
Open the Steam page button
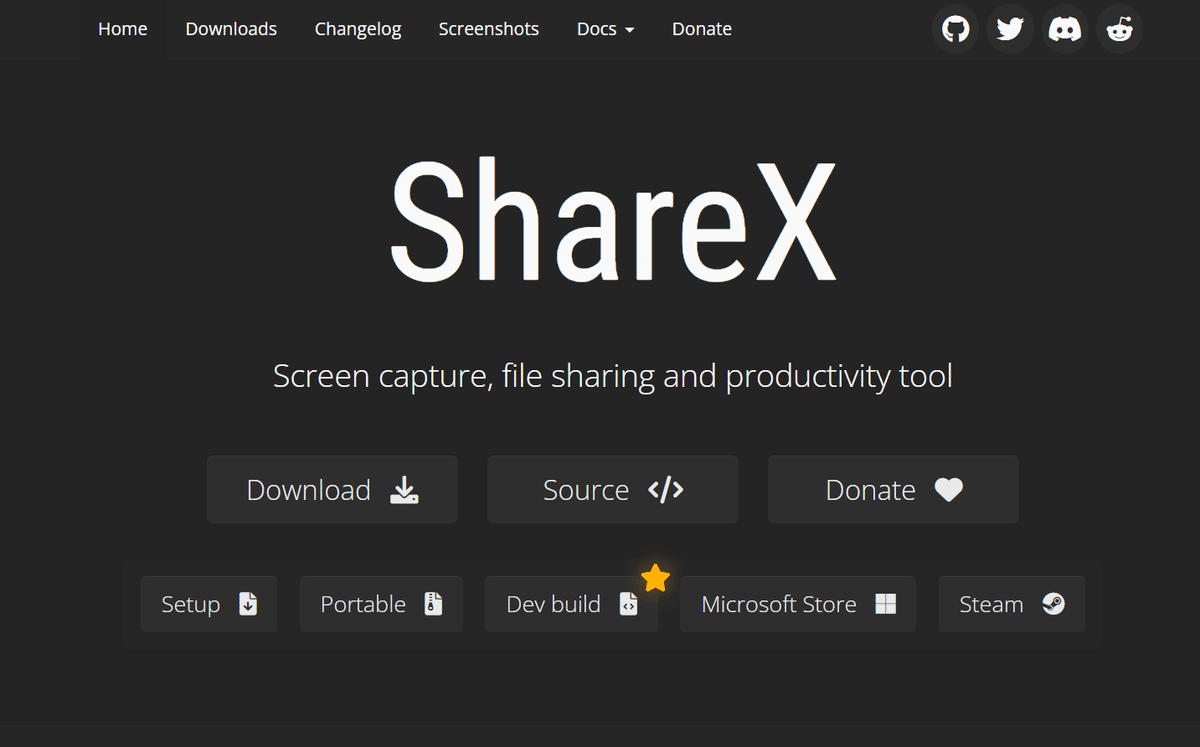[1012, 604]
